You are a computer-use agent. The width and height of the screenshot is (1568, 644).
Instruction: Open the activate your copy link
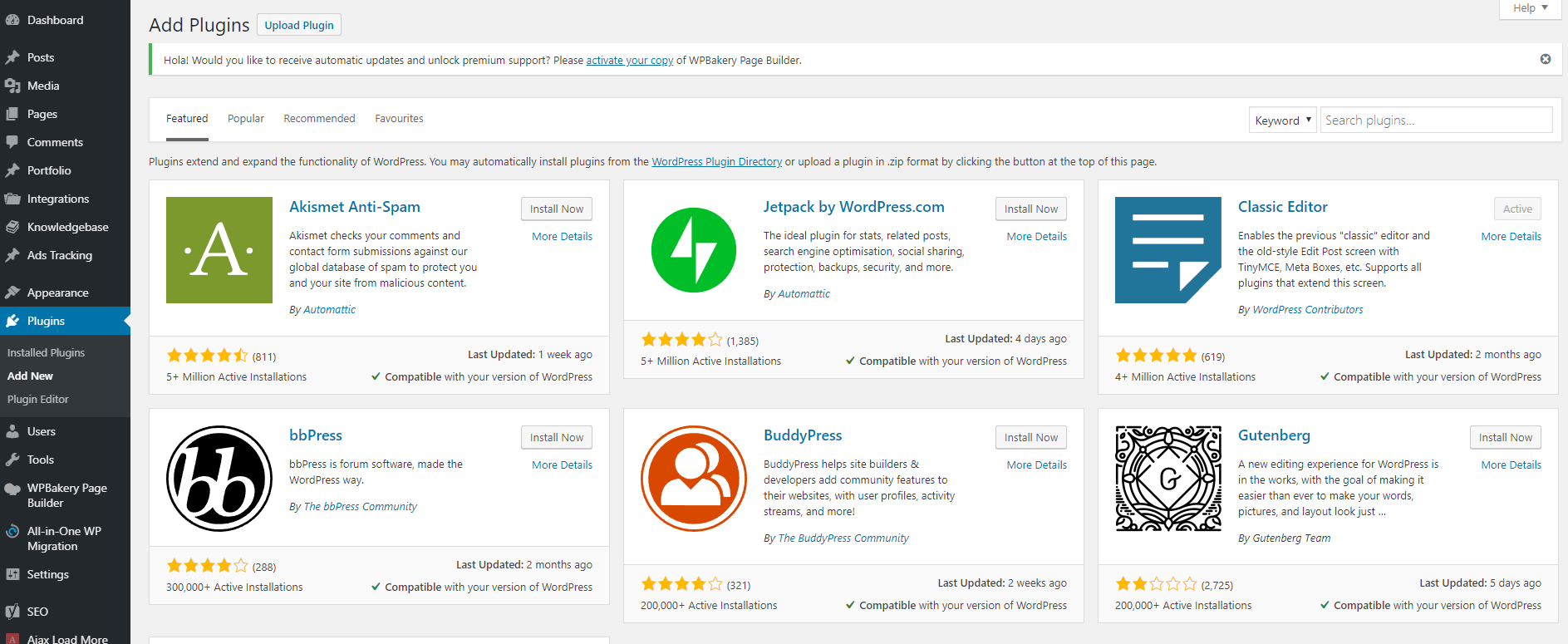(x=630, y=60)
